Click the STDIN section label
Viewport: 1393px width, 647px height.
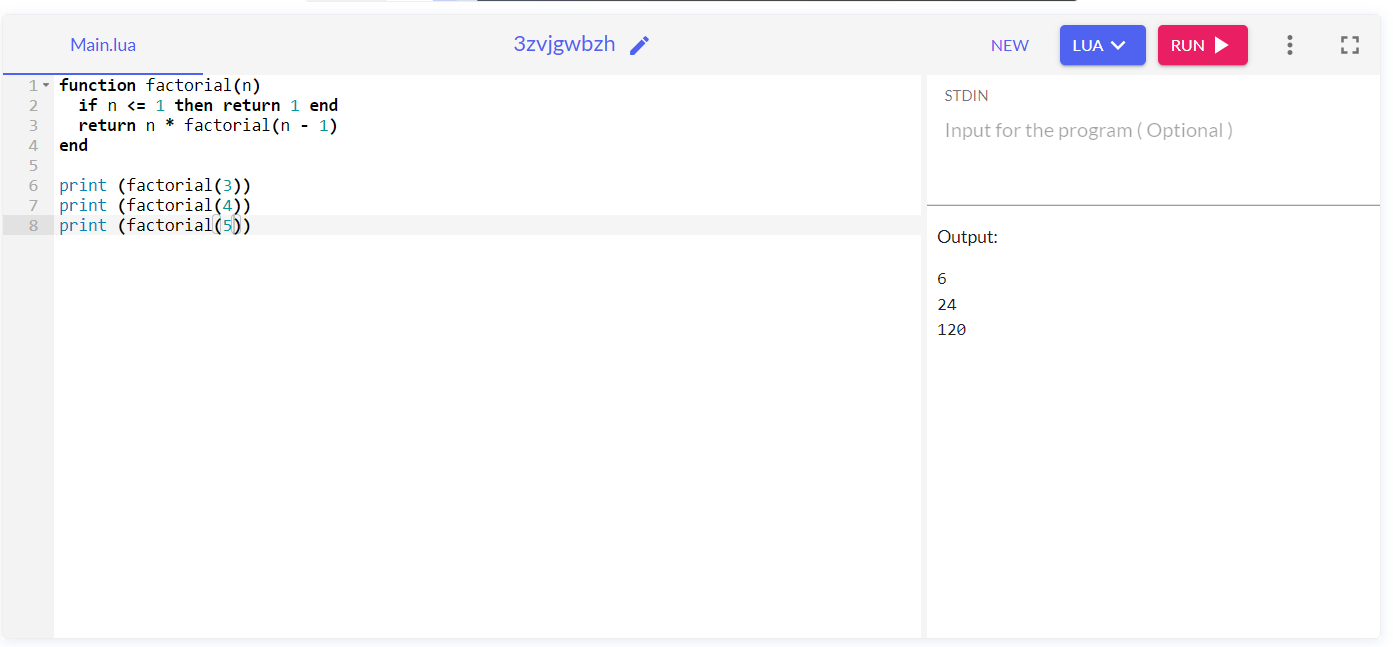[966, 95]
